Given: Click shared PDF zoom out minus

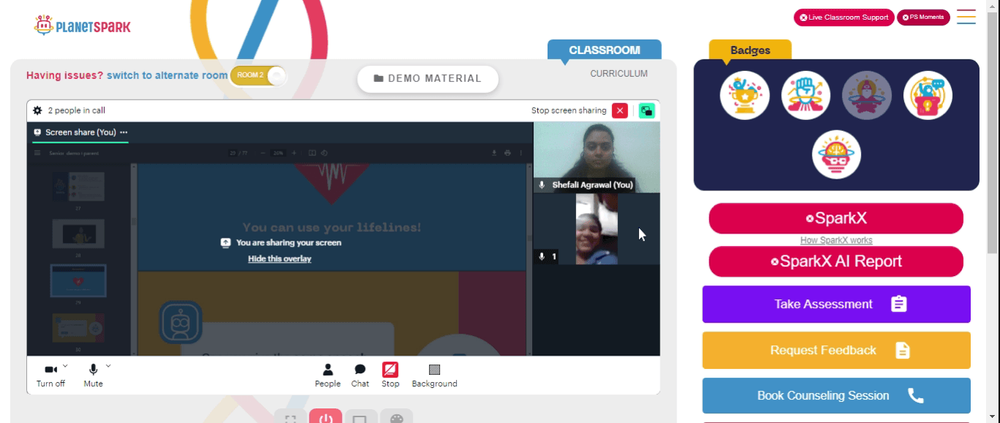Looking at the screenshot, I should point(263,153).
